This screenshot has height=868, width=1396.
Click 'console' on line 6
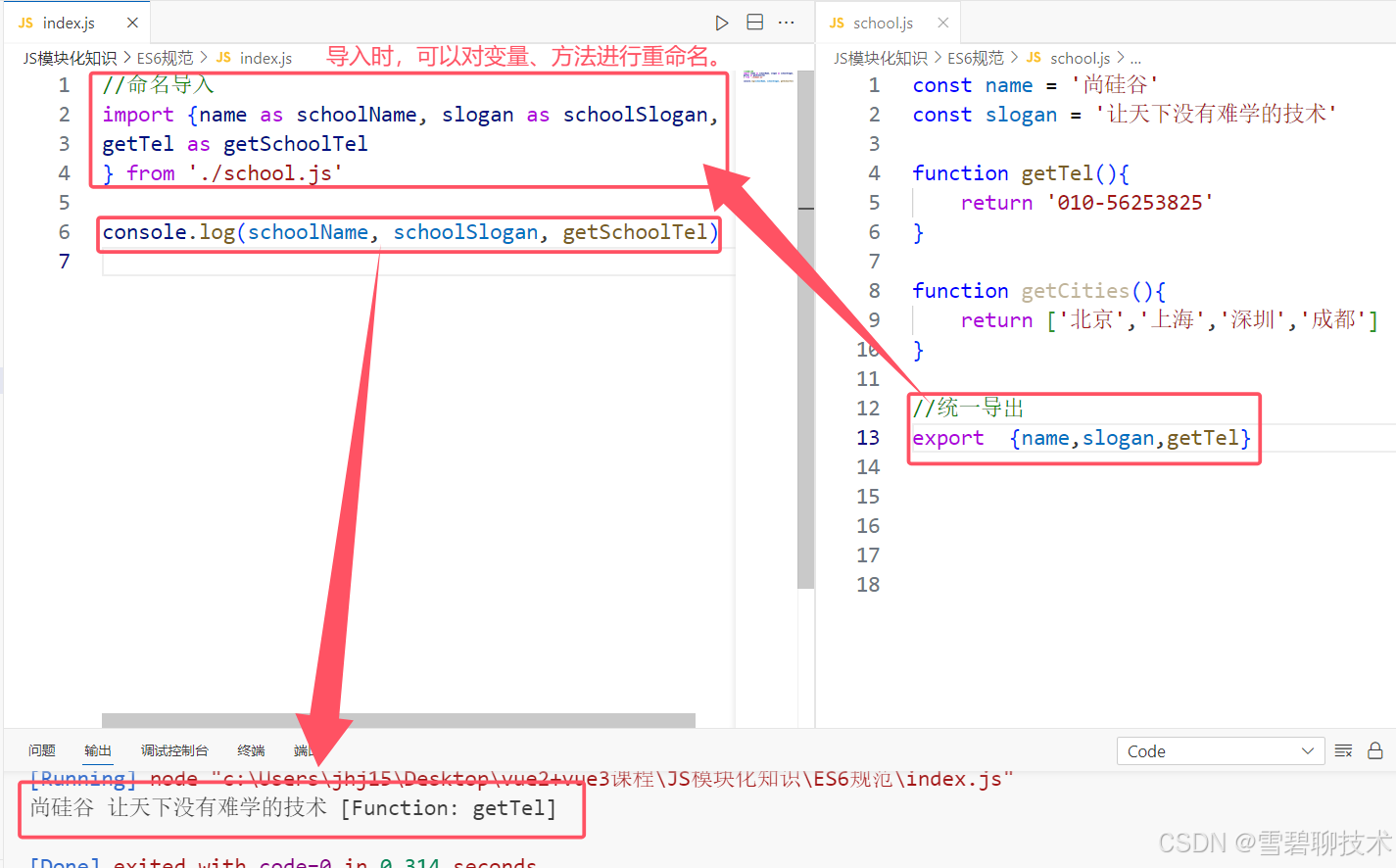point(144,232)
